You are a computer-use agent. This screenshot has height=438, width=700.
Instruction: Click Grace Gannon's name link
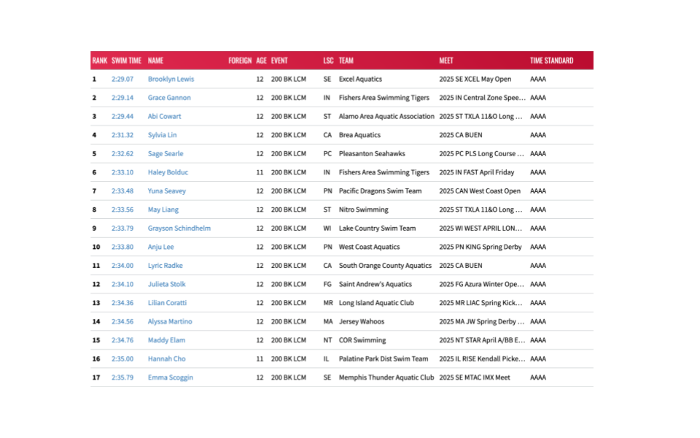point(169,98)
